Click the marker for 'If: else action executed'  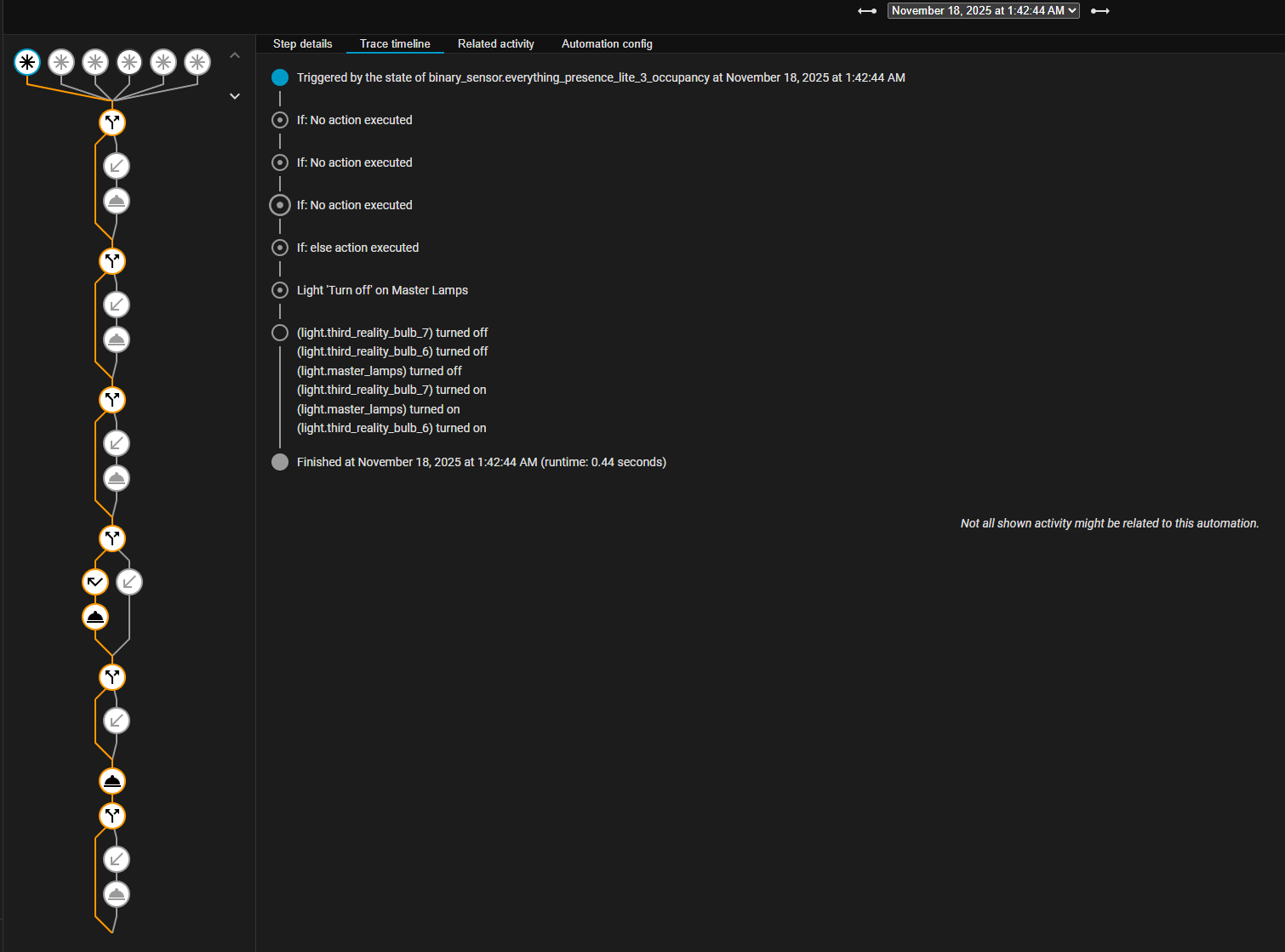coord(280,248)
